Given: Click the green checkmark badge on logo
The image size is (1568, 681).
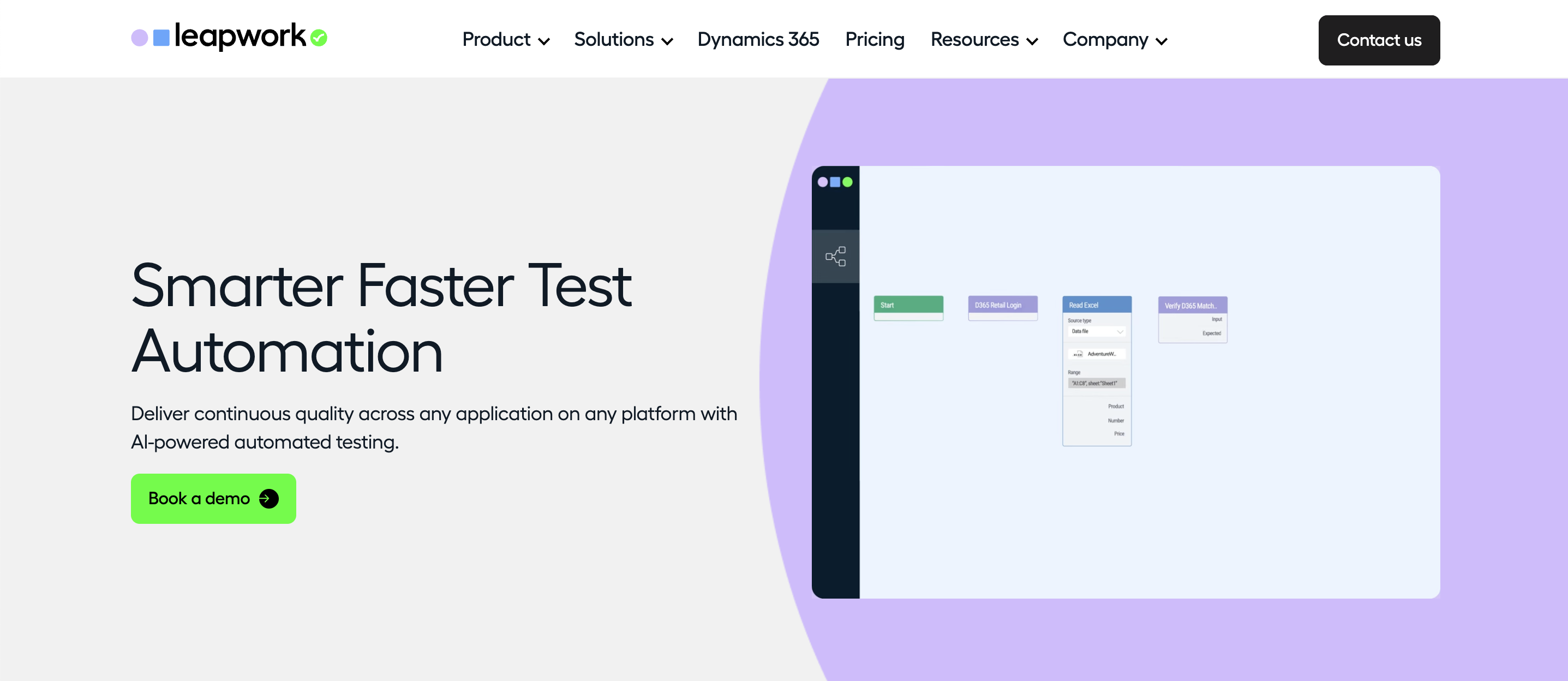Looking at the screenshot, I should (x=319, y=38).
